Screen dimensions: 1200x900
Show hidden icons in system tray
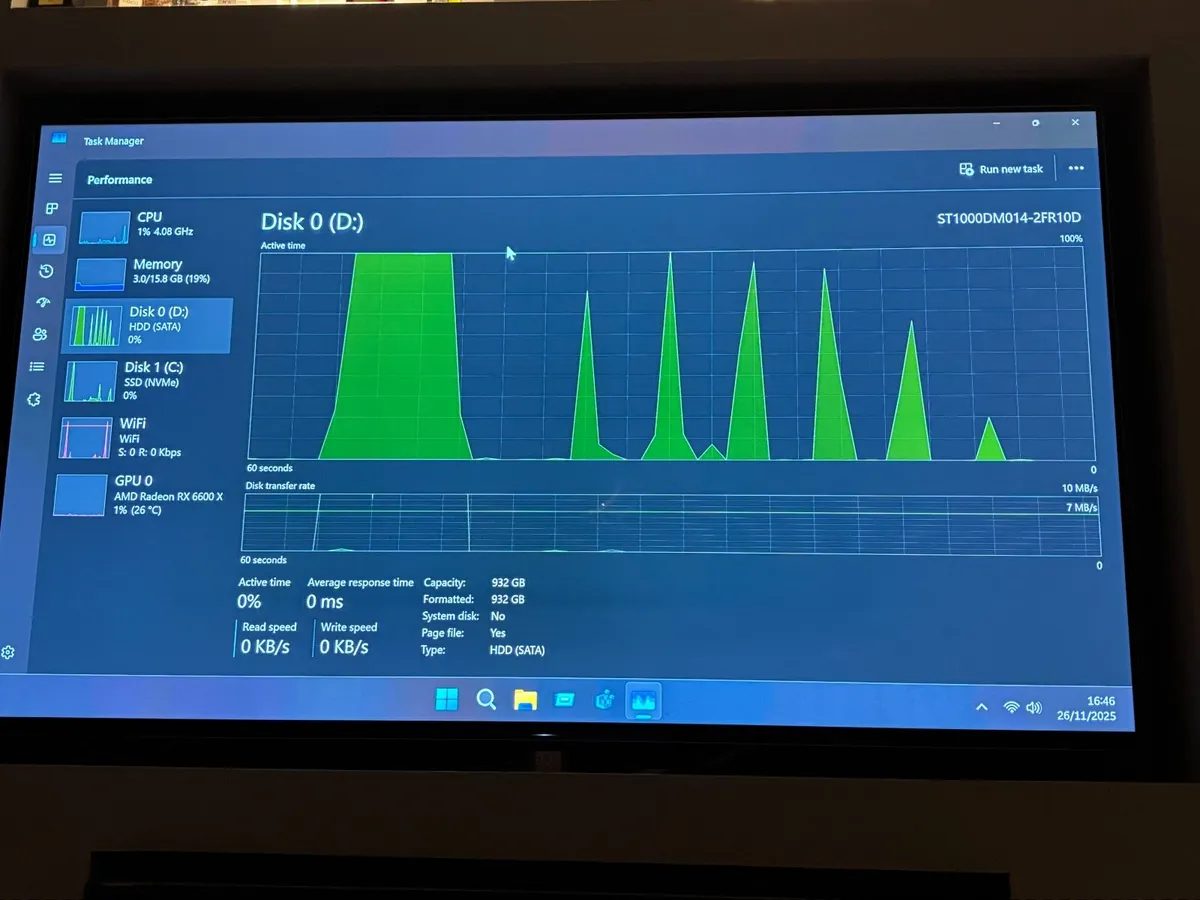981,707
